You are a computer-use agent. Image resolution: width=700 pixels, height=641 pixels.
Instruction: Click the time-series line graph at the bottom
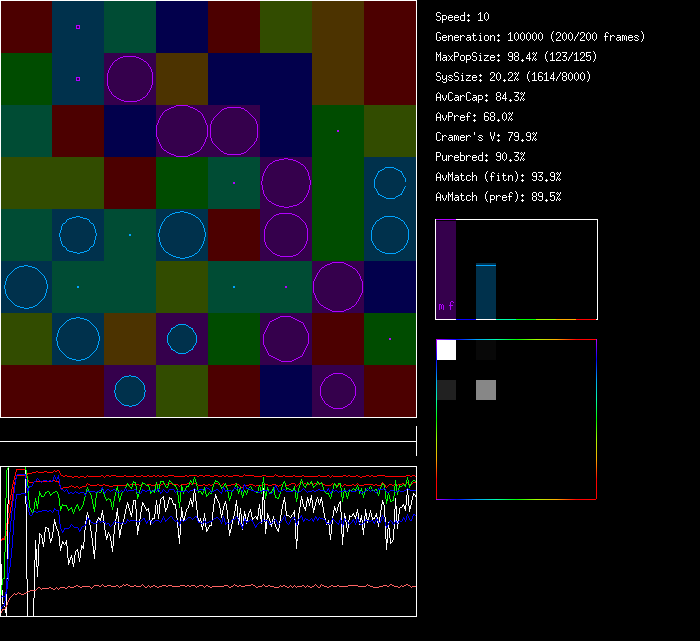(x=208, y=540)
